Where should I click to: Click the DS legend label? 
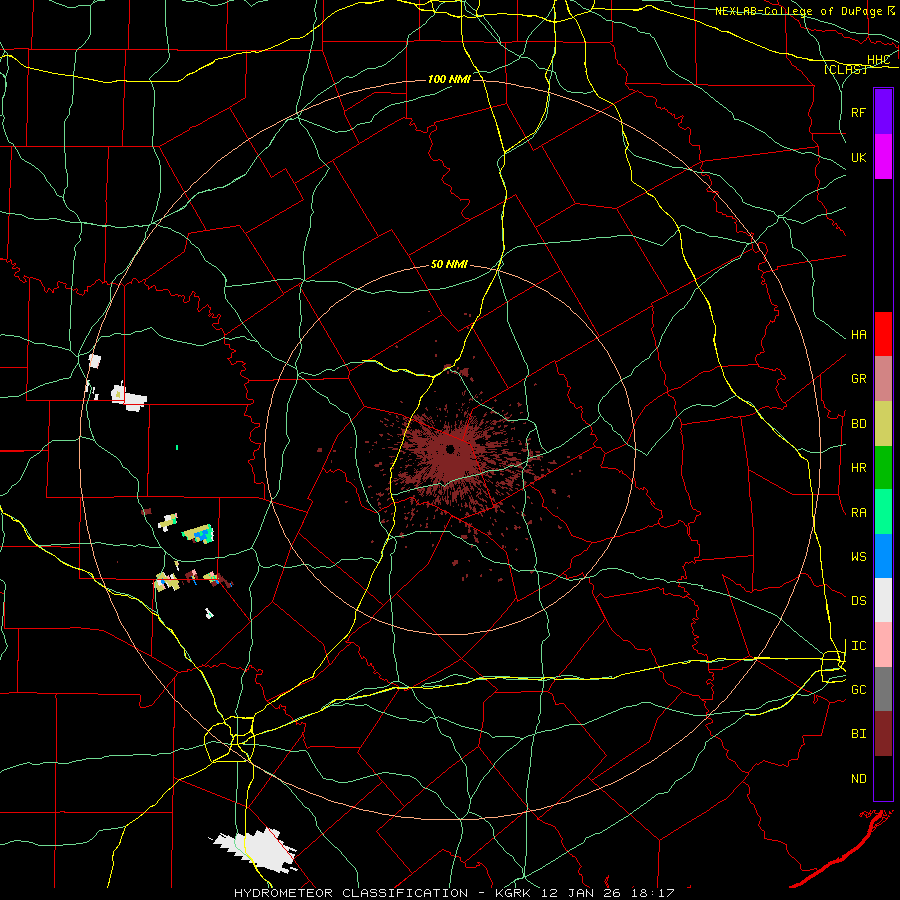tap(858, 601)
